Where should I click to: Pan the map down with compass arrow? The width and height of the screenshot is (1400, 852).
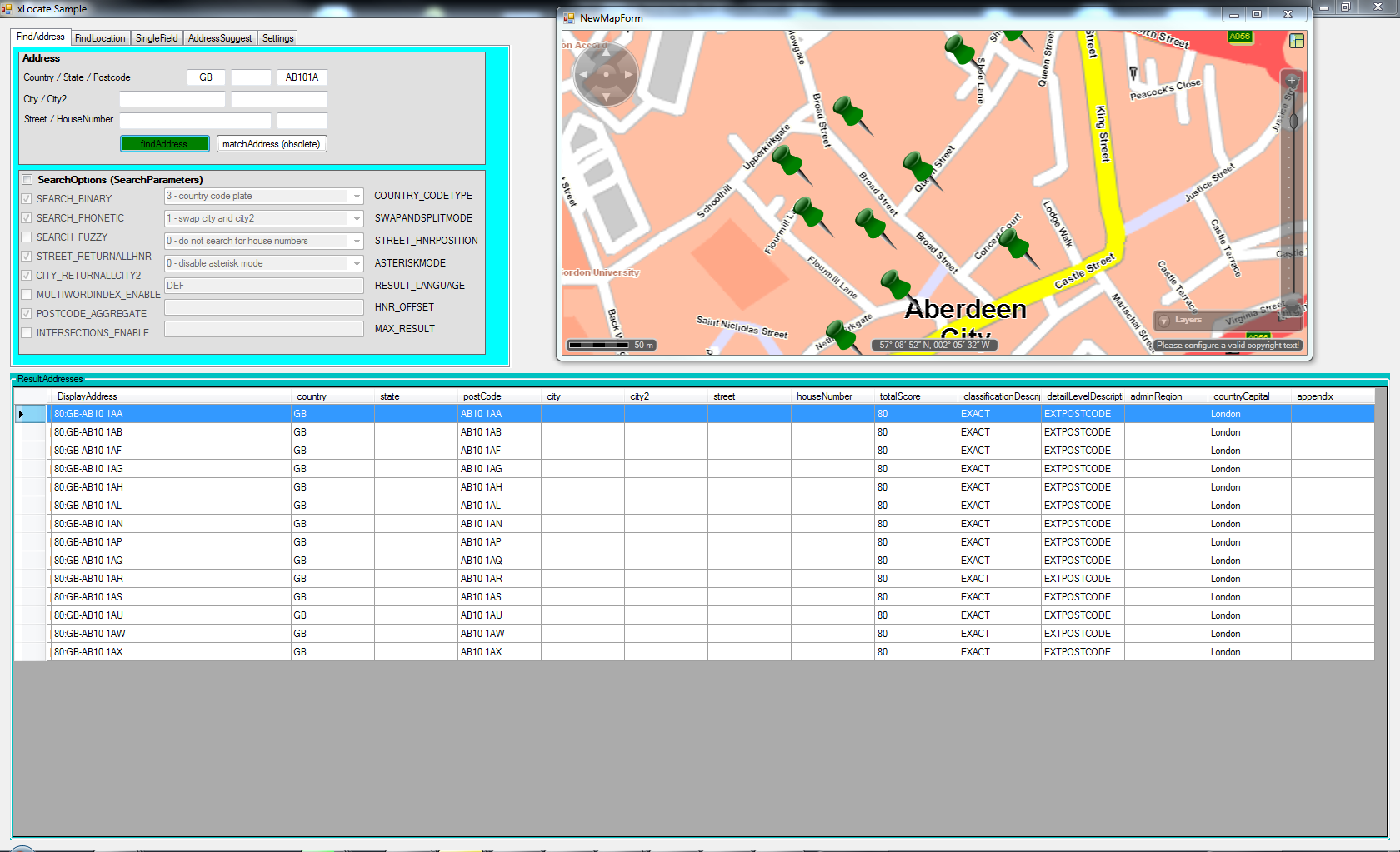(x=606, y=97)
